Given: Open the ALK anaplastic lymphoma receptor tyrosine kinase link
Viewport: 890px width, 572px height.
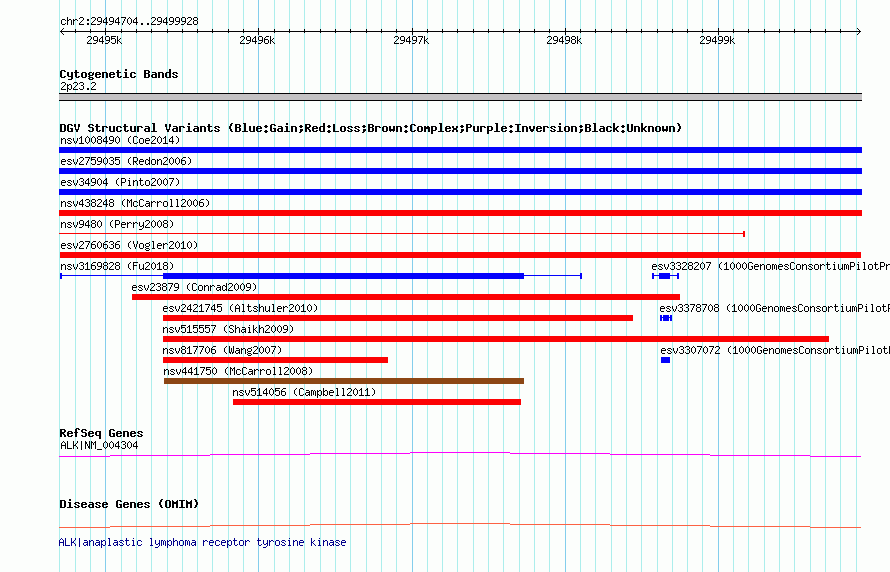Looking at the screenshot, I should [203, 542].
